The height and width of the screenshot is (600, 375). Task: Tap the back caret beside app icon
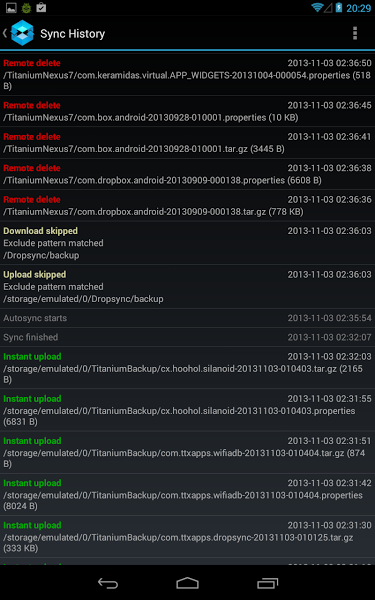(x=5, y=33)
